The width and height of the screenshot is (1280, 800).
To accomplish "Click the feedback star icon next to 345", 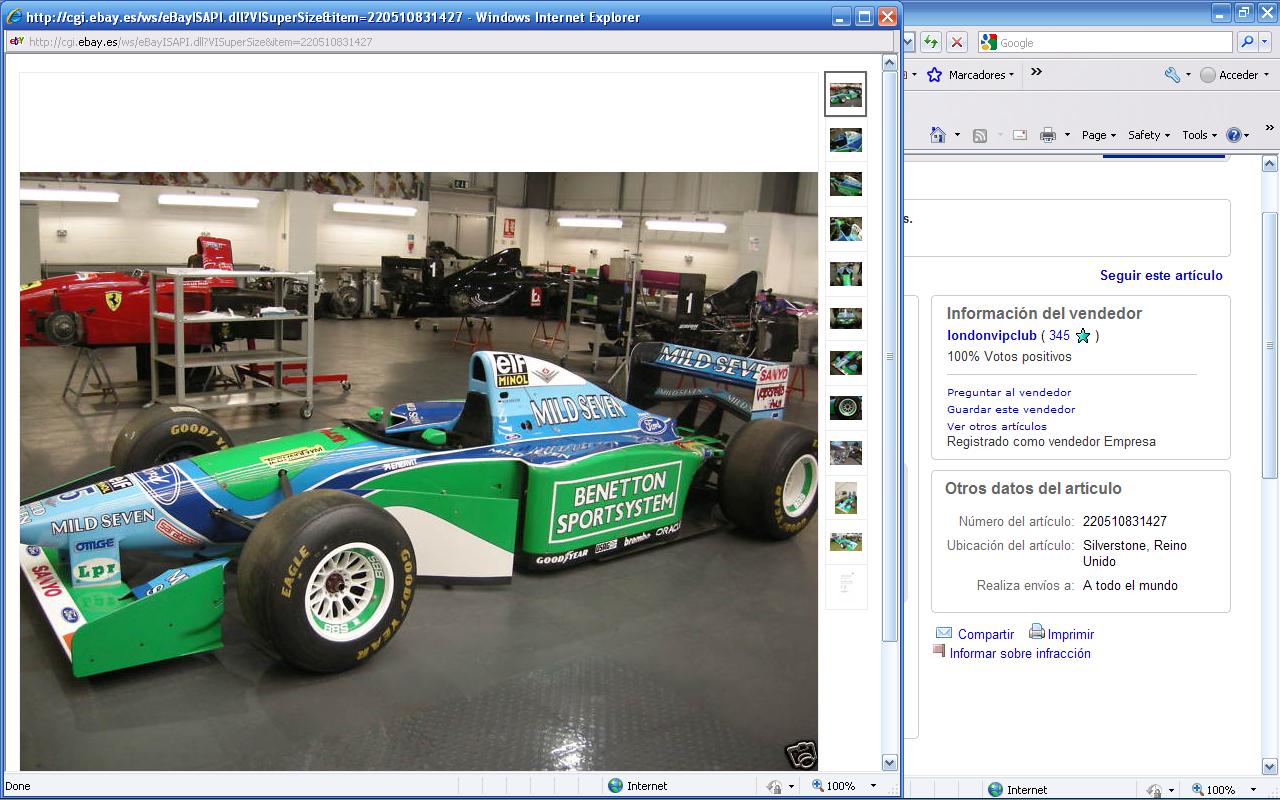I will click(x=1082, y=336).
